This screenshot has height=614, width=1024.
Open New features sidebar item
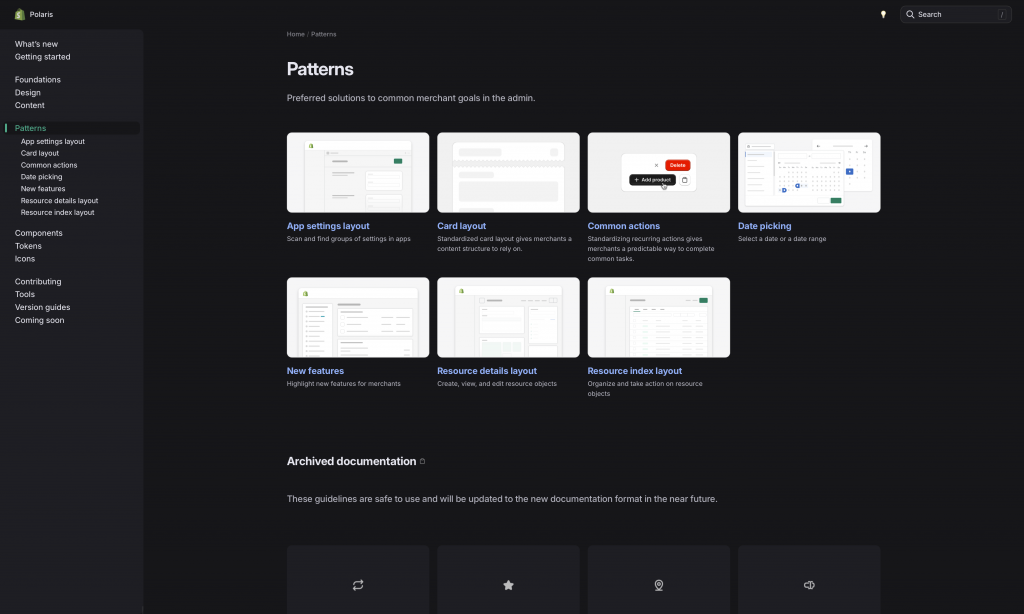[x=43, y=189]
